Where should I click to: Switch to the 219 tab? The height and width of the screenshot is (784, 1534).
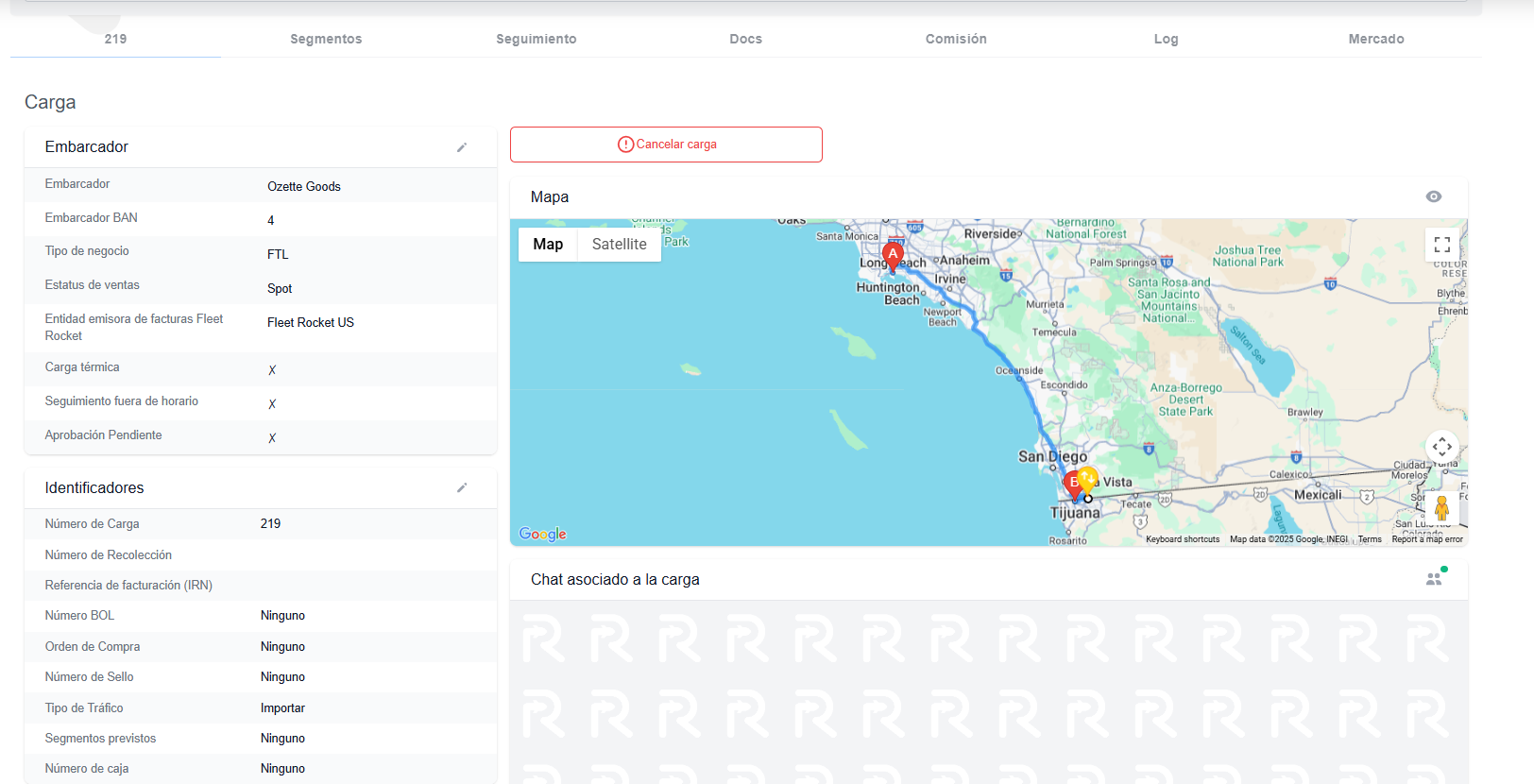click(x=115, y=39)
